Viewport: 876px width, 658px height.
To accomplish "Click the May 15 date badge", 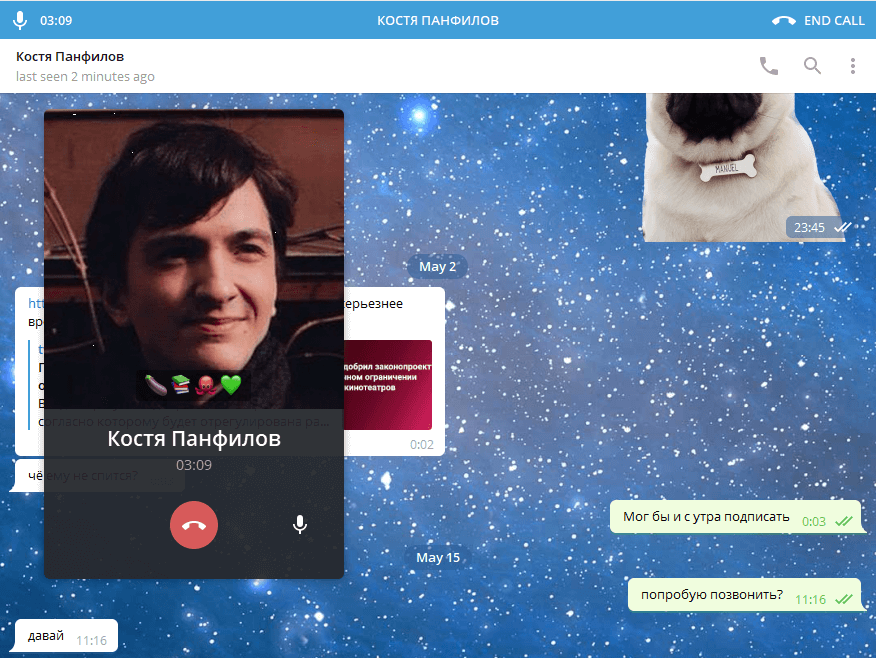I will 437,557.
